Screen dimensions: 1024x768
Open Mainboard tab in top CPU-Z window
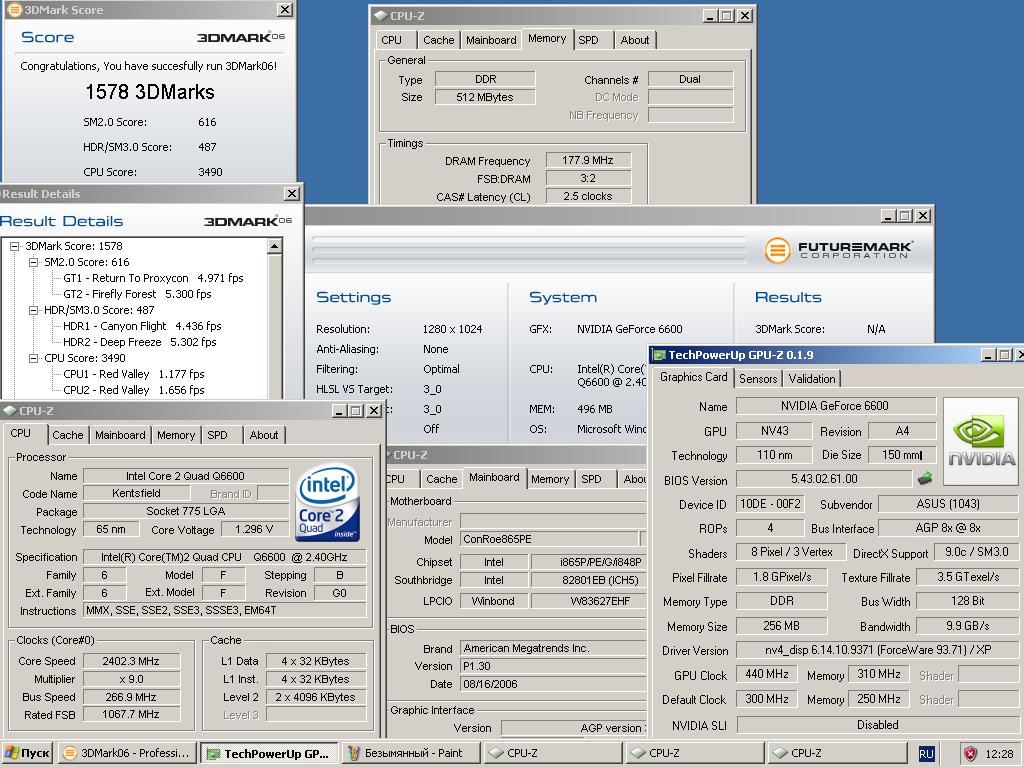[491, 40]
